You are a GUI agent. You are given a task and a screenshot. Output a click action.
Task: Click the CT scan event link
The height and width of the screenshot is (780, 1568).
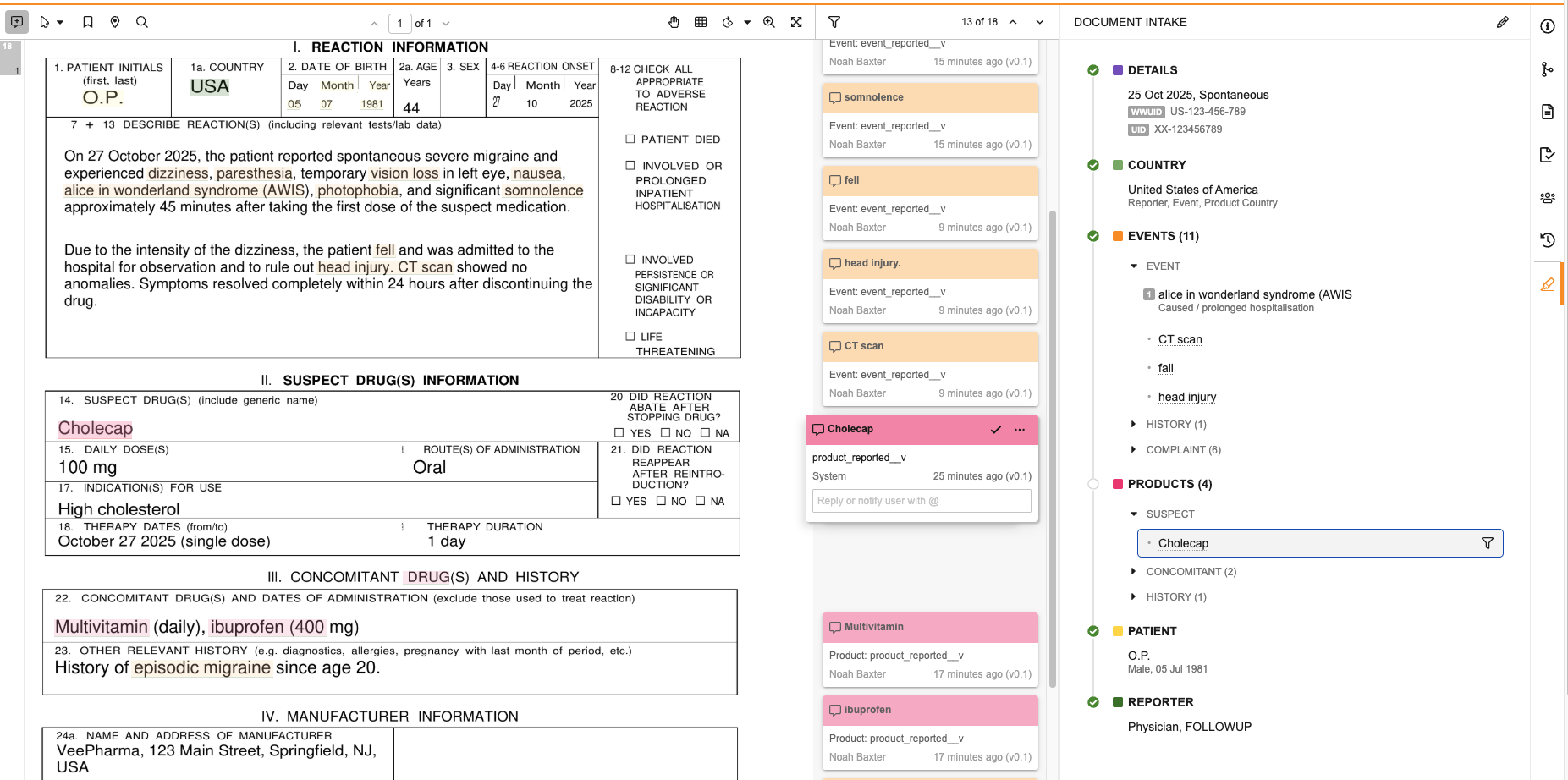[1180, 339]
